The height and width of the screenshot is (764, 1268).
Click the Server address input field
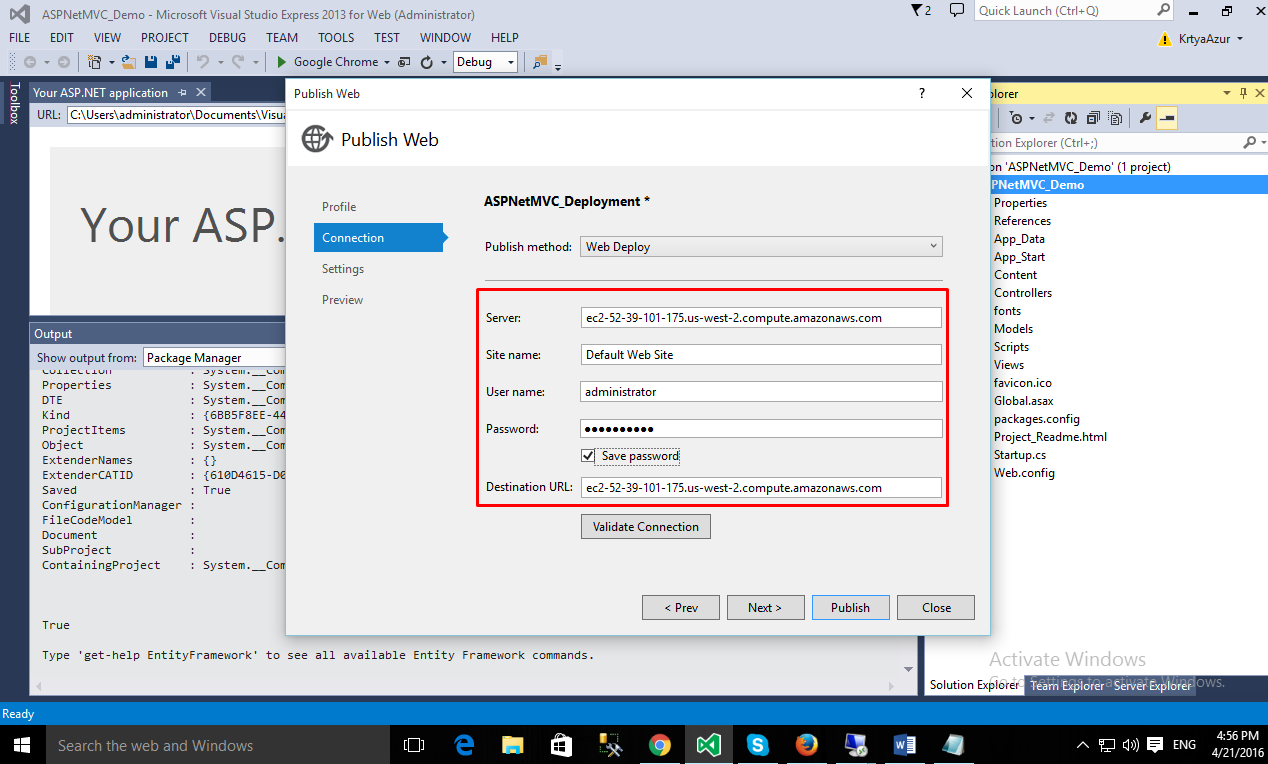(x=761, y=318)
